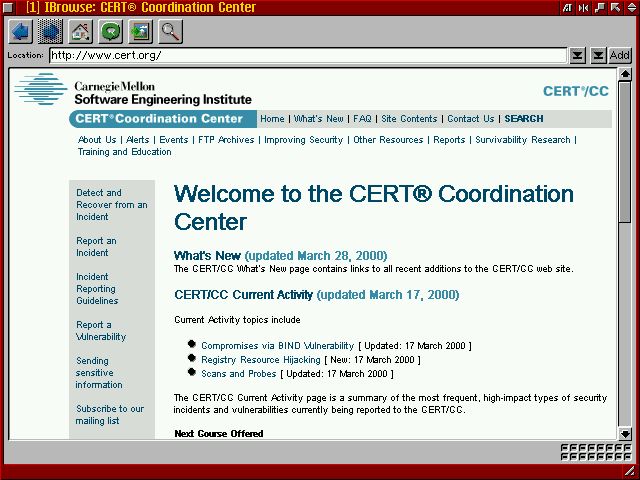This screenshot has width=640, height=480.
Task: Click the CERT Coordination Center banner
Action: point(163,119)
